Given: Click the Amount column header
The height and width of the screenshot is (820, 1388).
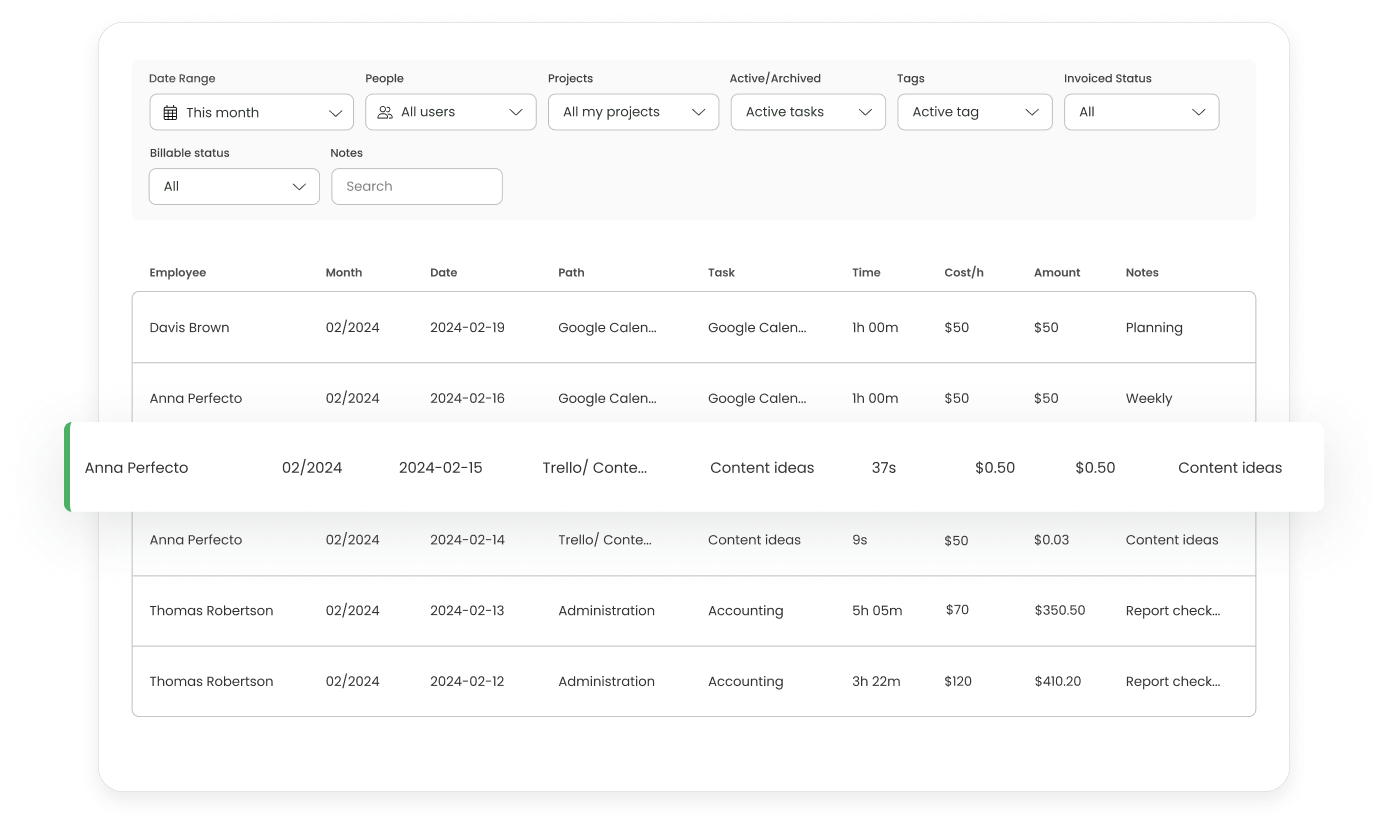Looking at the screenshot, I should click(1057, 272).
